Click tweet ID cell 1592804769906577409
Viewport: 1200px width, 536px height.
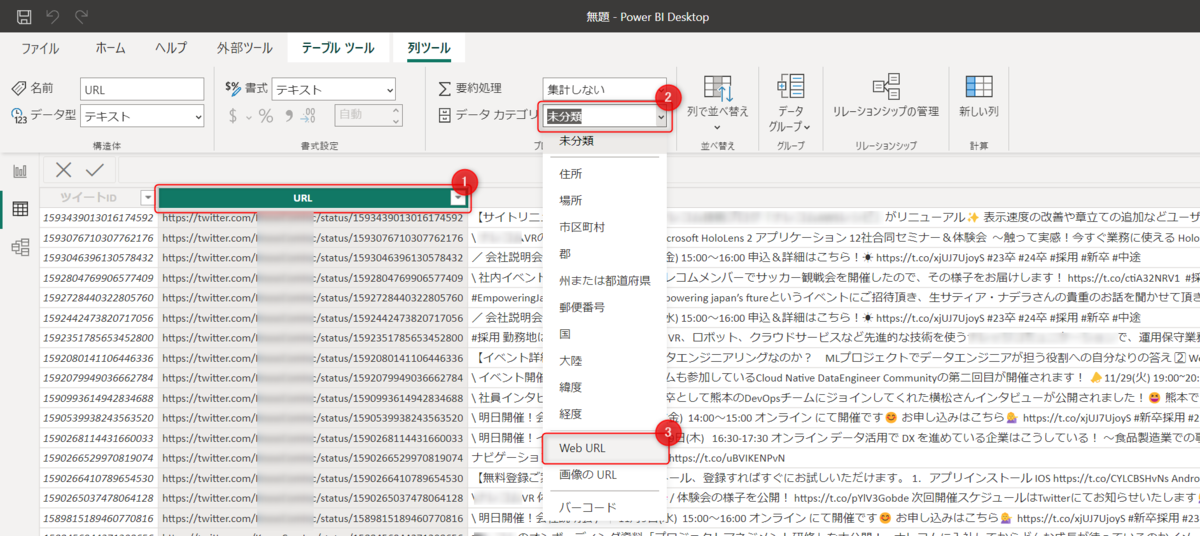[98, 278]
